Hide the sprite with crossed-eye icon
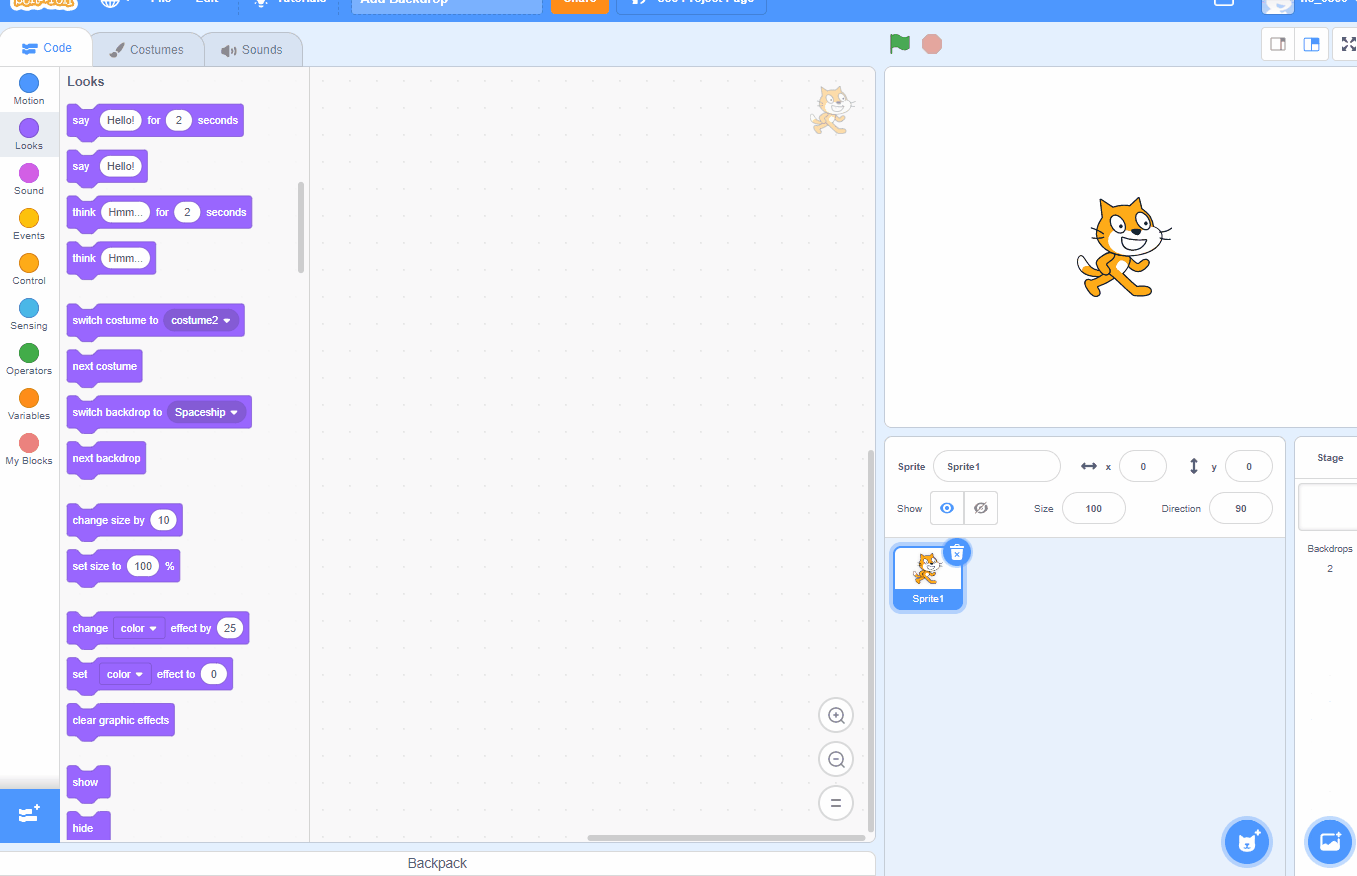The image size is (1357, 876). pos(981,508)
